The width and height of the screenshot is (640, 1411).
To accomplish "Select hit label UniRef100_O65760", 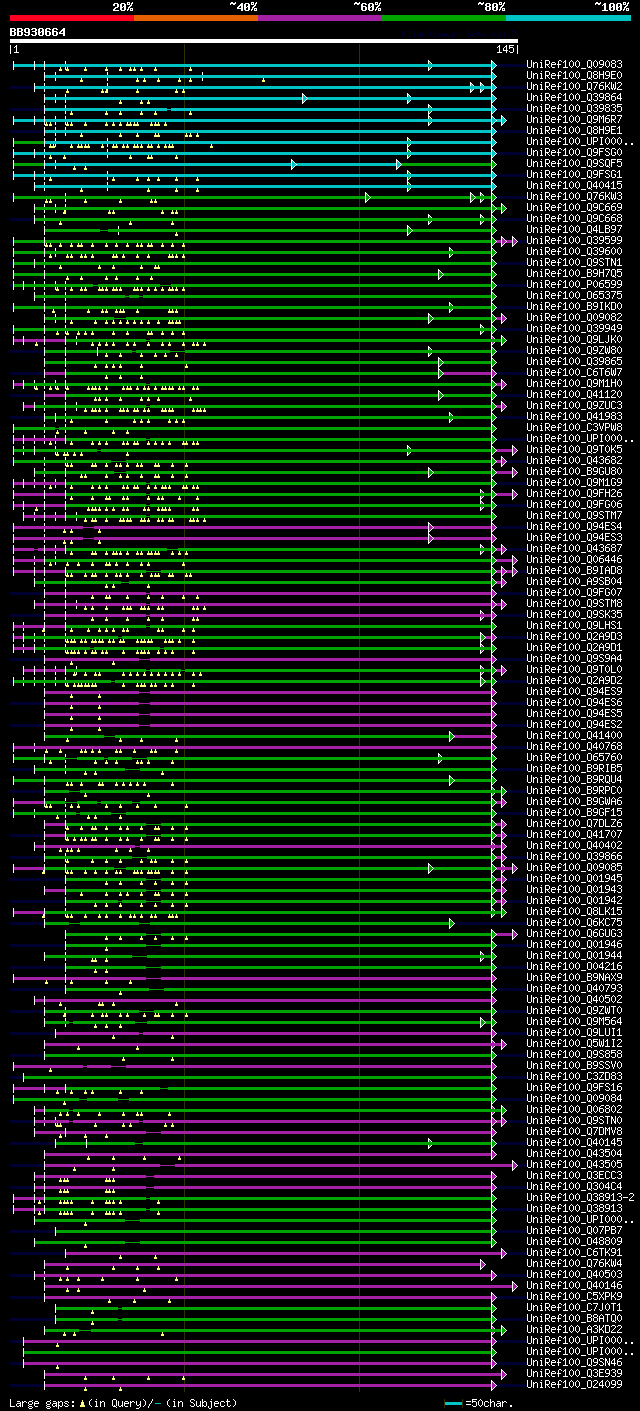I will coord(574,757).
